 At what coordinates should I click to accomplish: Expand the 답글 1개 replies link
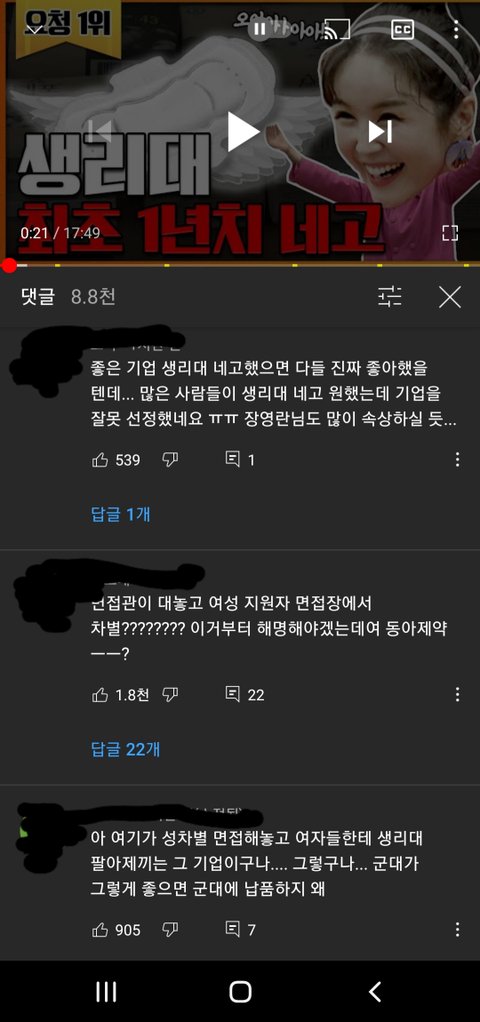pyautogui.click(x=121, y=514)
